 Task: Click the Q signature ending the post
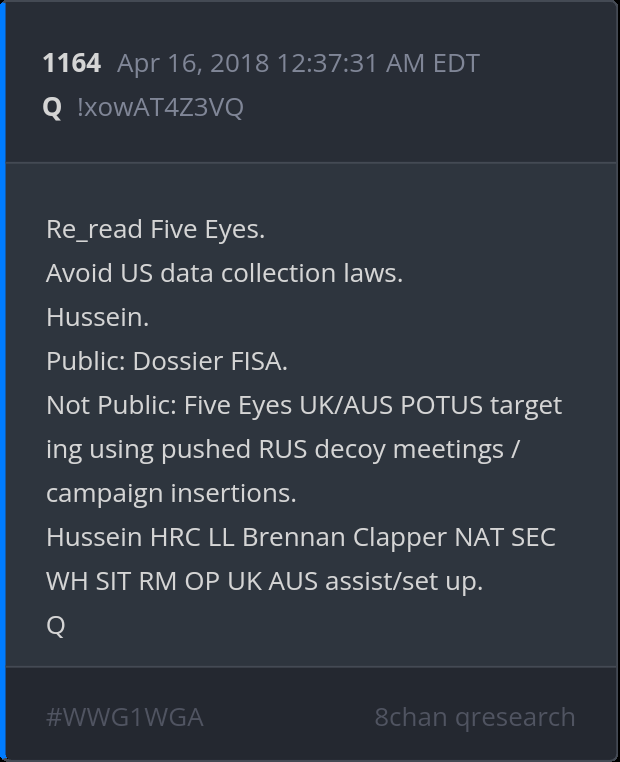coord(55,625)
